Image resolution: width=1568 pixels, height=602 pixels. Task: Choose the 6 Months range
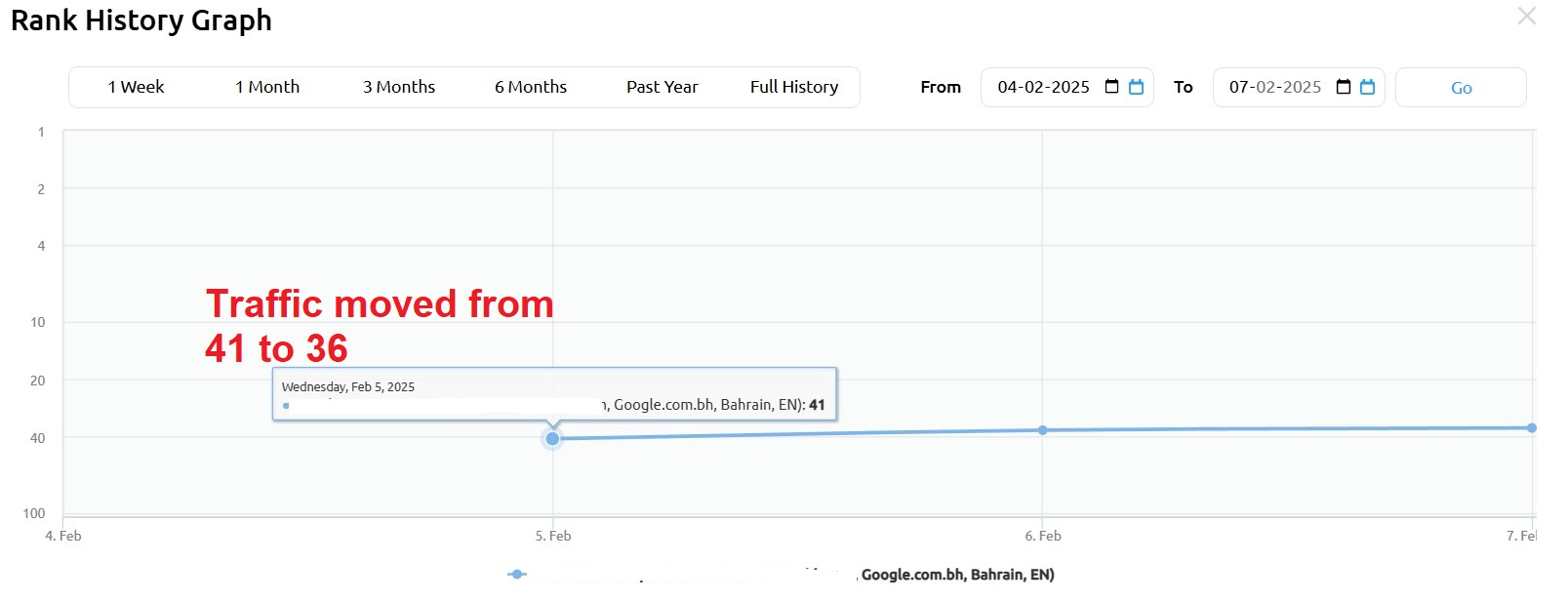pos(531,87)
